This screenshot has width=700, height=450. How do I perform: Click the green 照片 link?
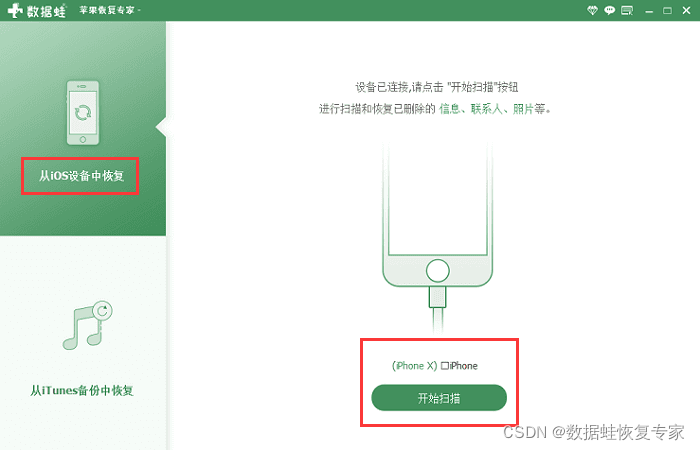click(523, 108)
